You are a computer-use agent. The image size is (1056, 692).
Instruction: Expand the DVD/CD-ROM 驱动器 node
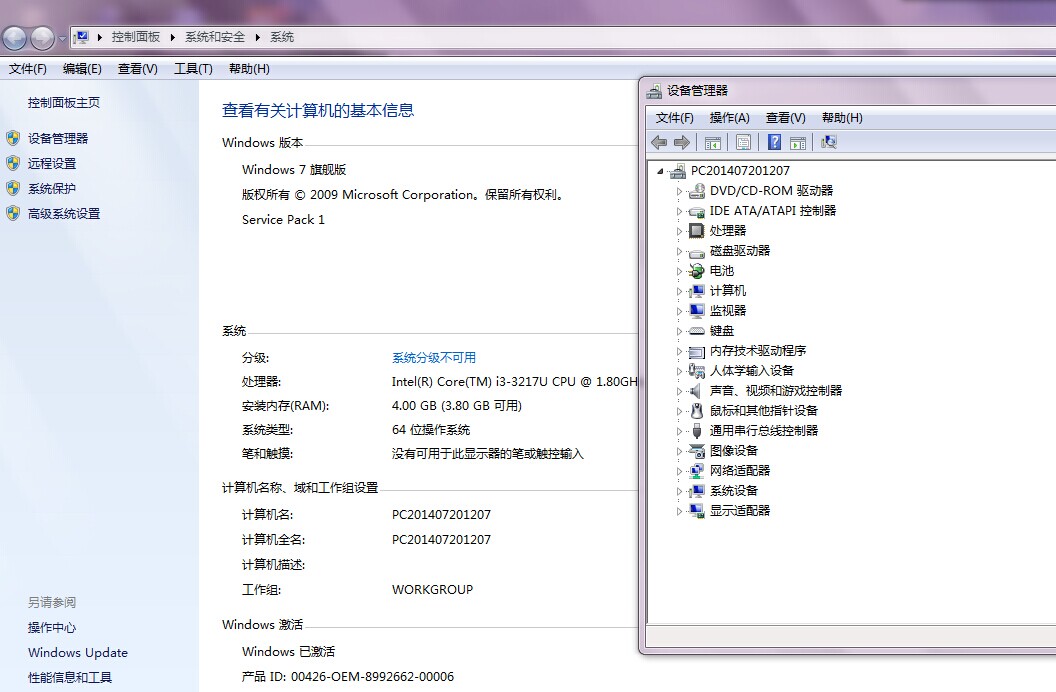coord(679,191)
